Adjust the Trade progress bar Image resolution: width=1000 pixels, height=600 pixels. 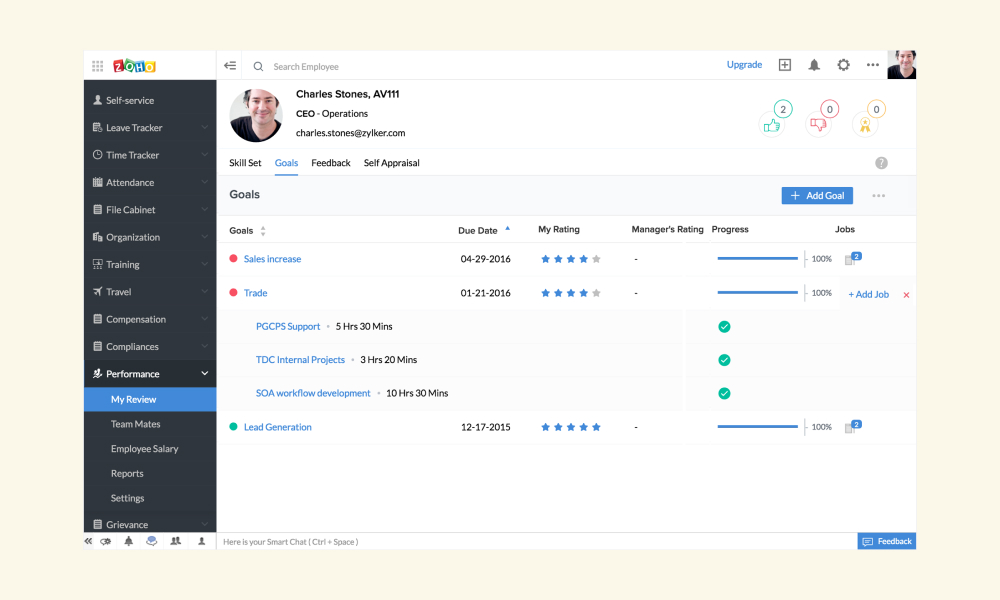(x=758, y=293)
